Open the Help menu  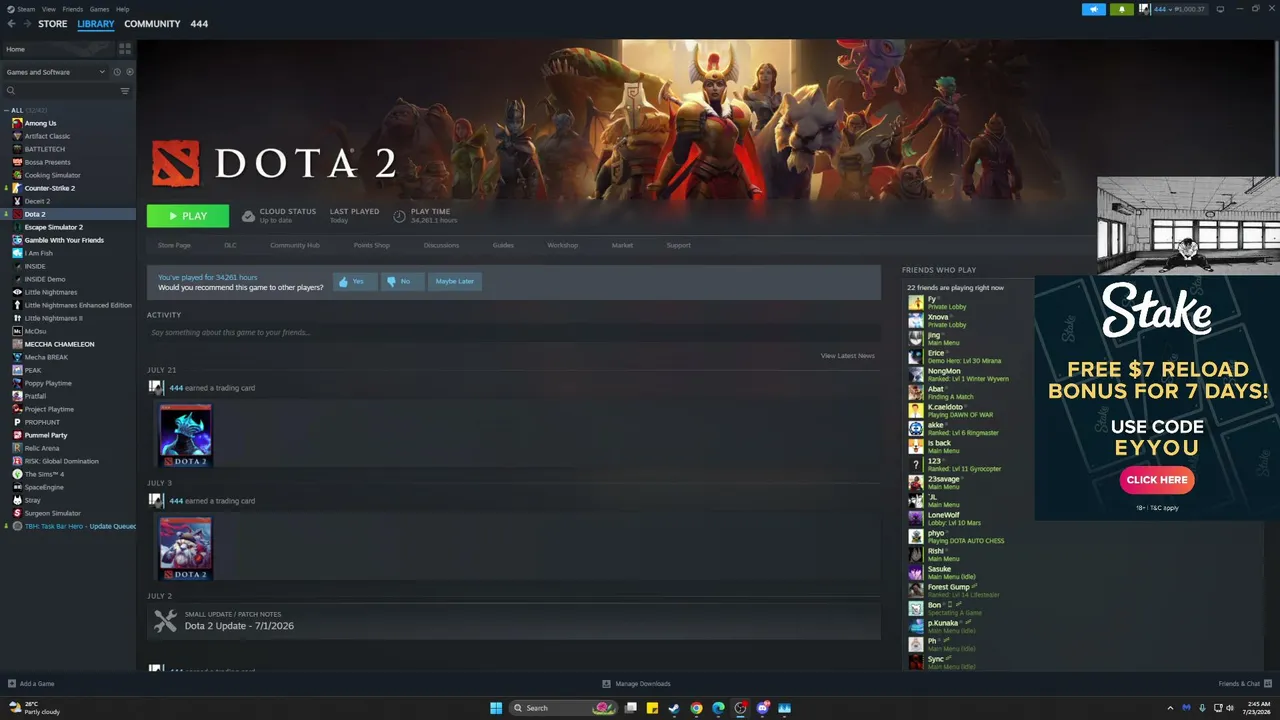tap(122, 9)
